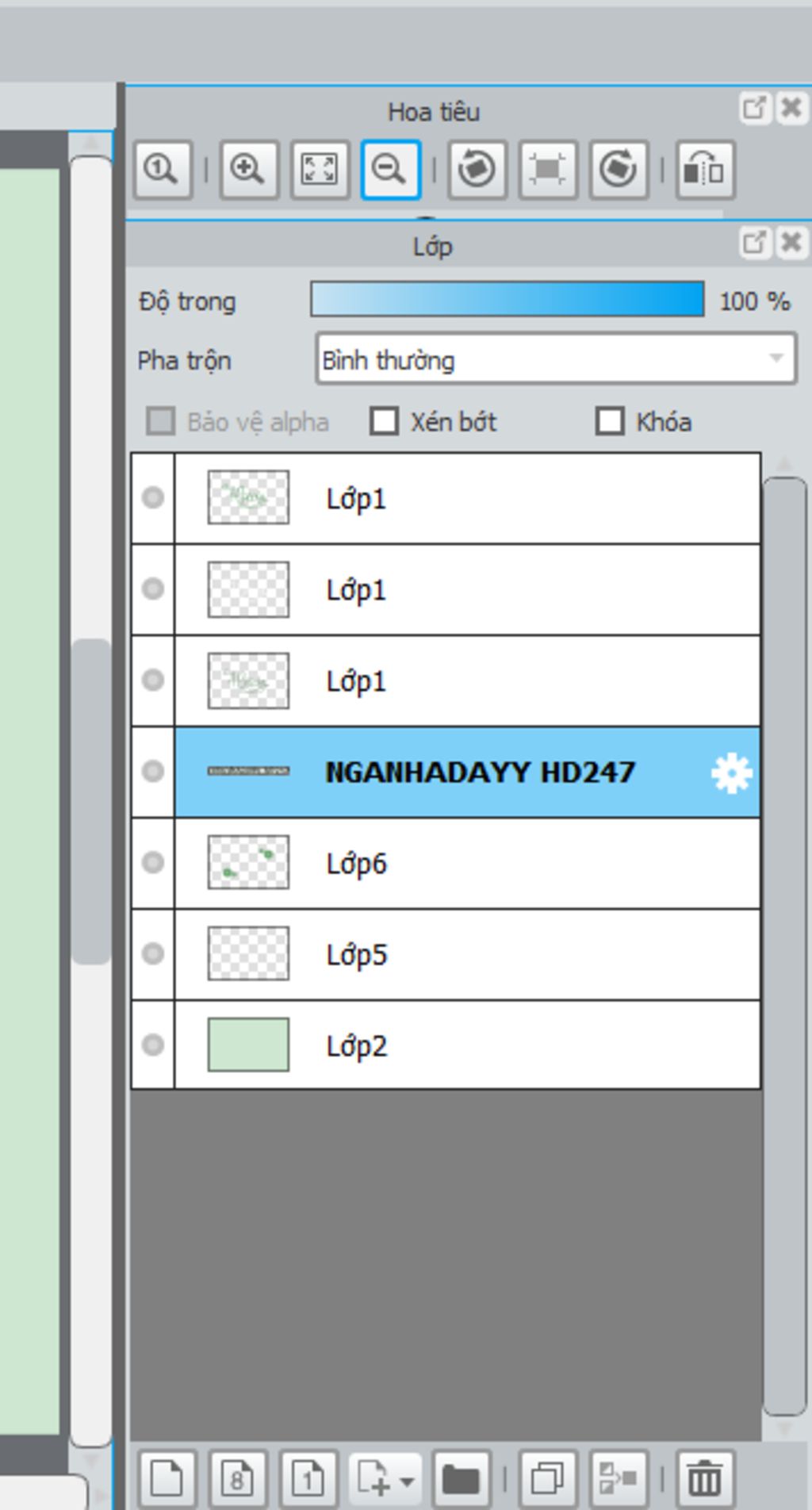Rotate canvas right icon

click(619, 169)
